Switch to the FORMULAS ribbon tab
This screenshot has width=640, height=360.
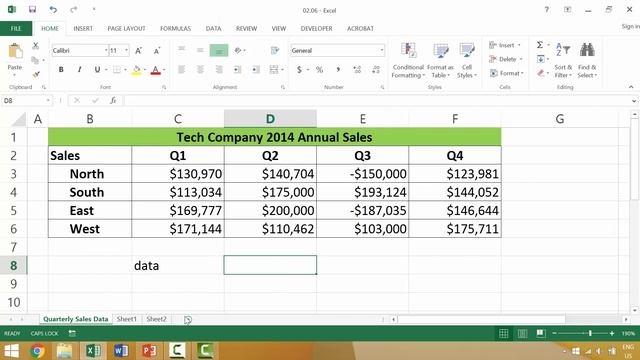tap(175, 29)
